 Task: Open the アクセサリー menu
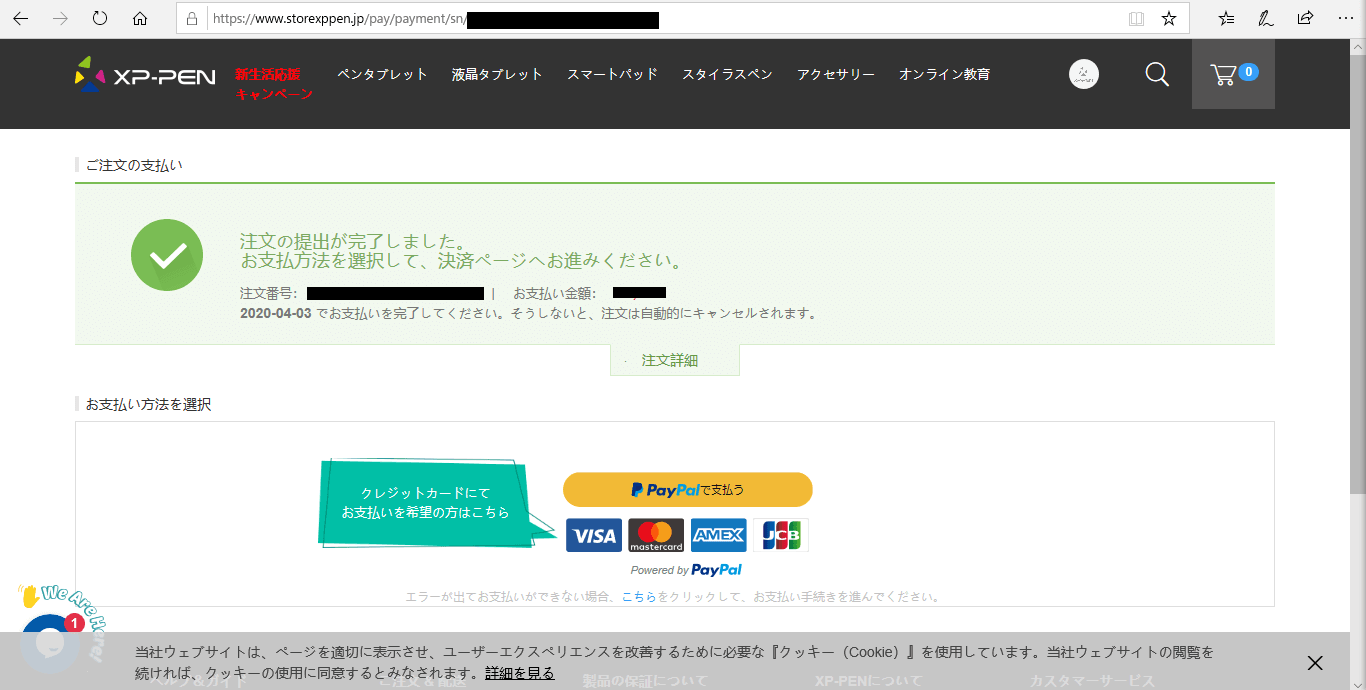[836, 74]
